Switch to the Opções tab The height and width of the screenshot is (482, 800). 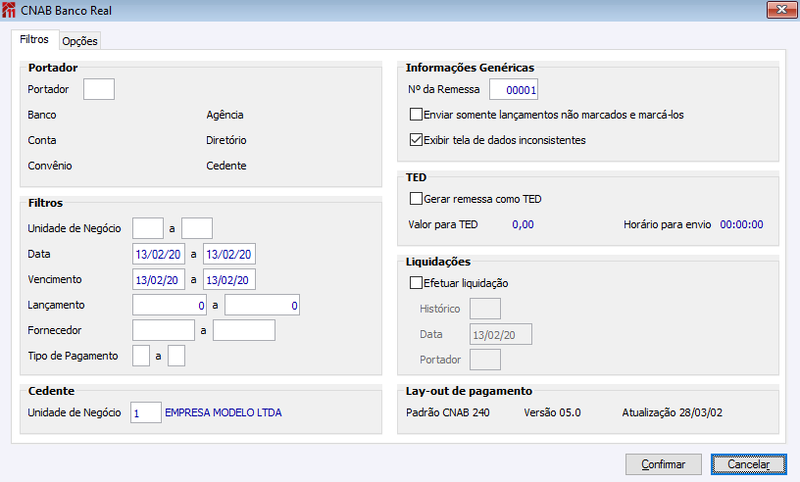click(80, 41)
